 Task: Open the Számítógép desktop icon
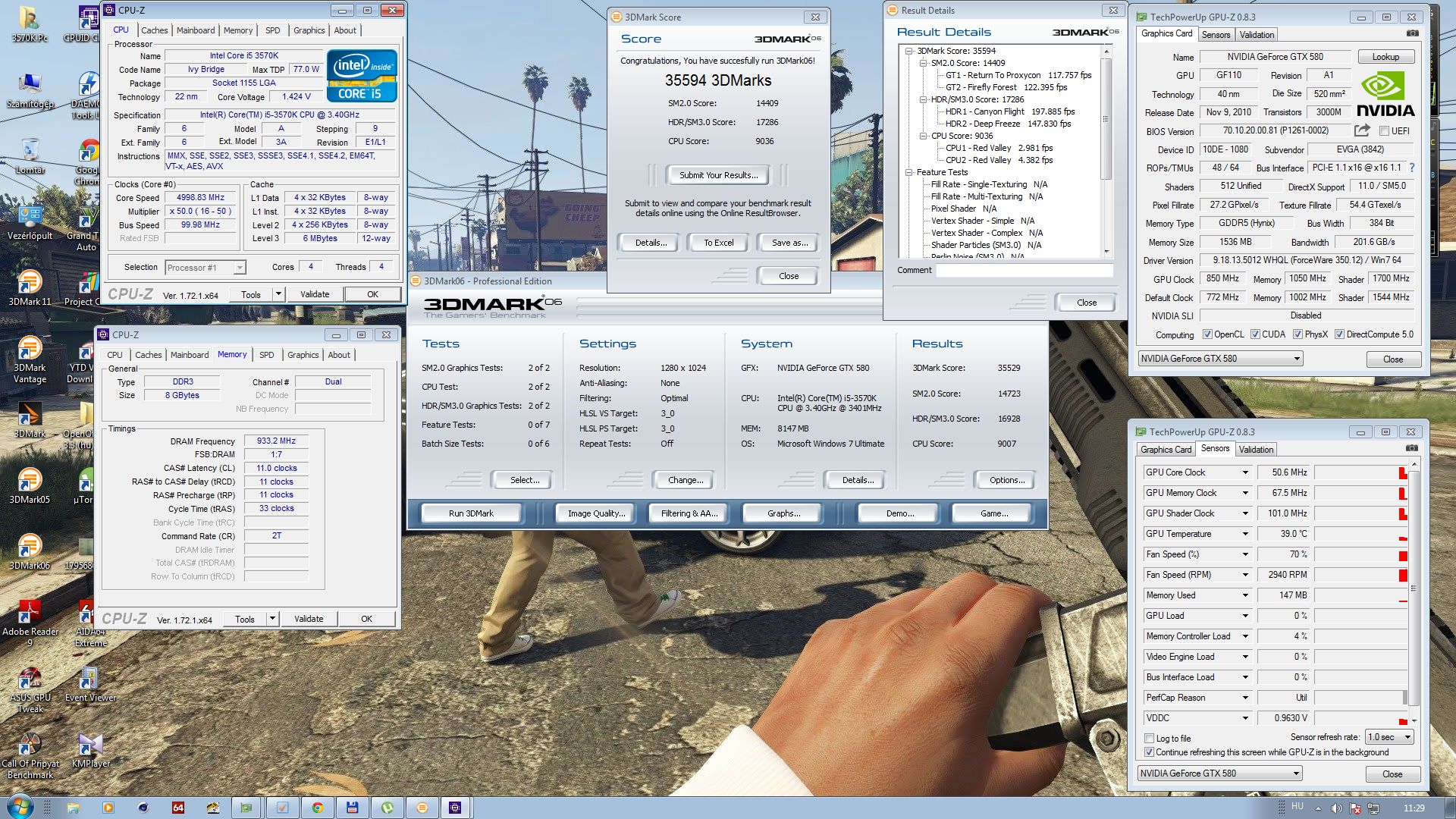[x=30, y=91]
